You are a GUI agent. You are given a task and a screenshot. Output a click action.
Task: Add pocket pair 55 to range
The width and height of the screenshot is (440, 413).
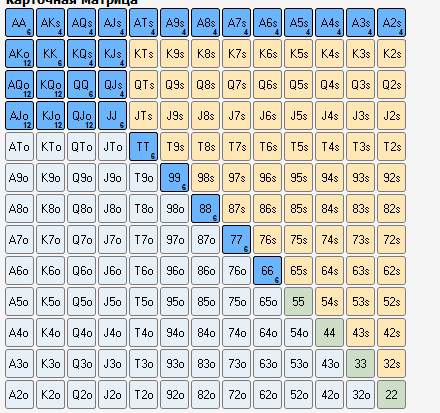(298, 302)
